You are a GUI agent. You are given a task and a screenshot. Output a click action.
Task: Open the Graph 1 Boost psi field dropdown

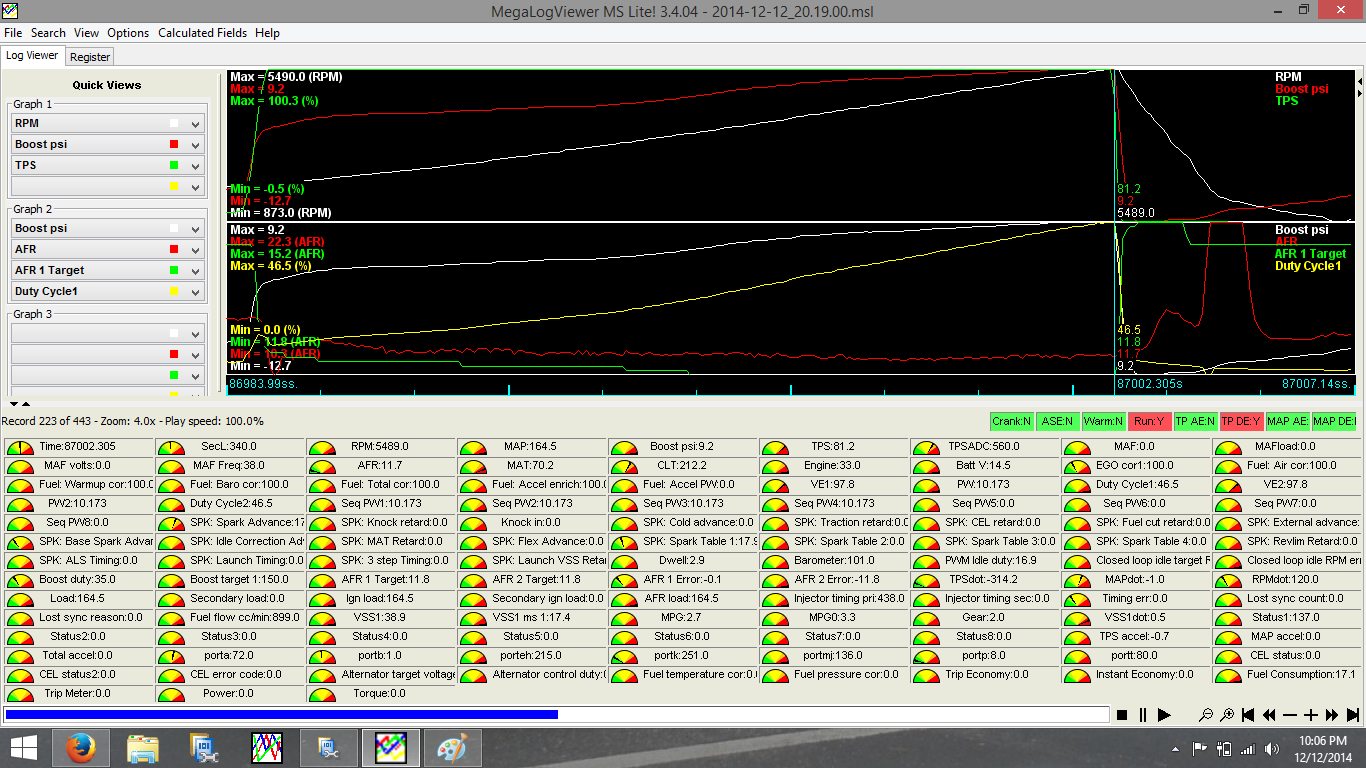pyautogui.click(x=196, y=145)
